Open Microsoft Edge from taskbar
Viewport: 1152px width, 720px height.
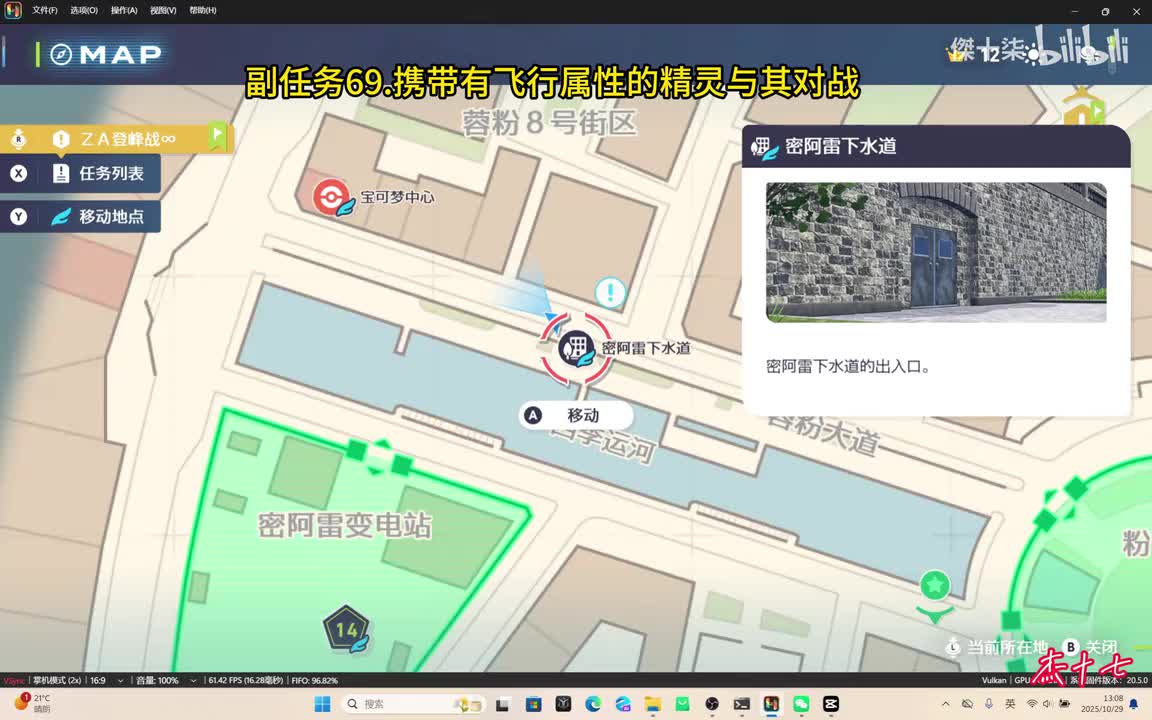click(x=593, y=704)
